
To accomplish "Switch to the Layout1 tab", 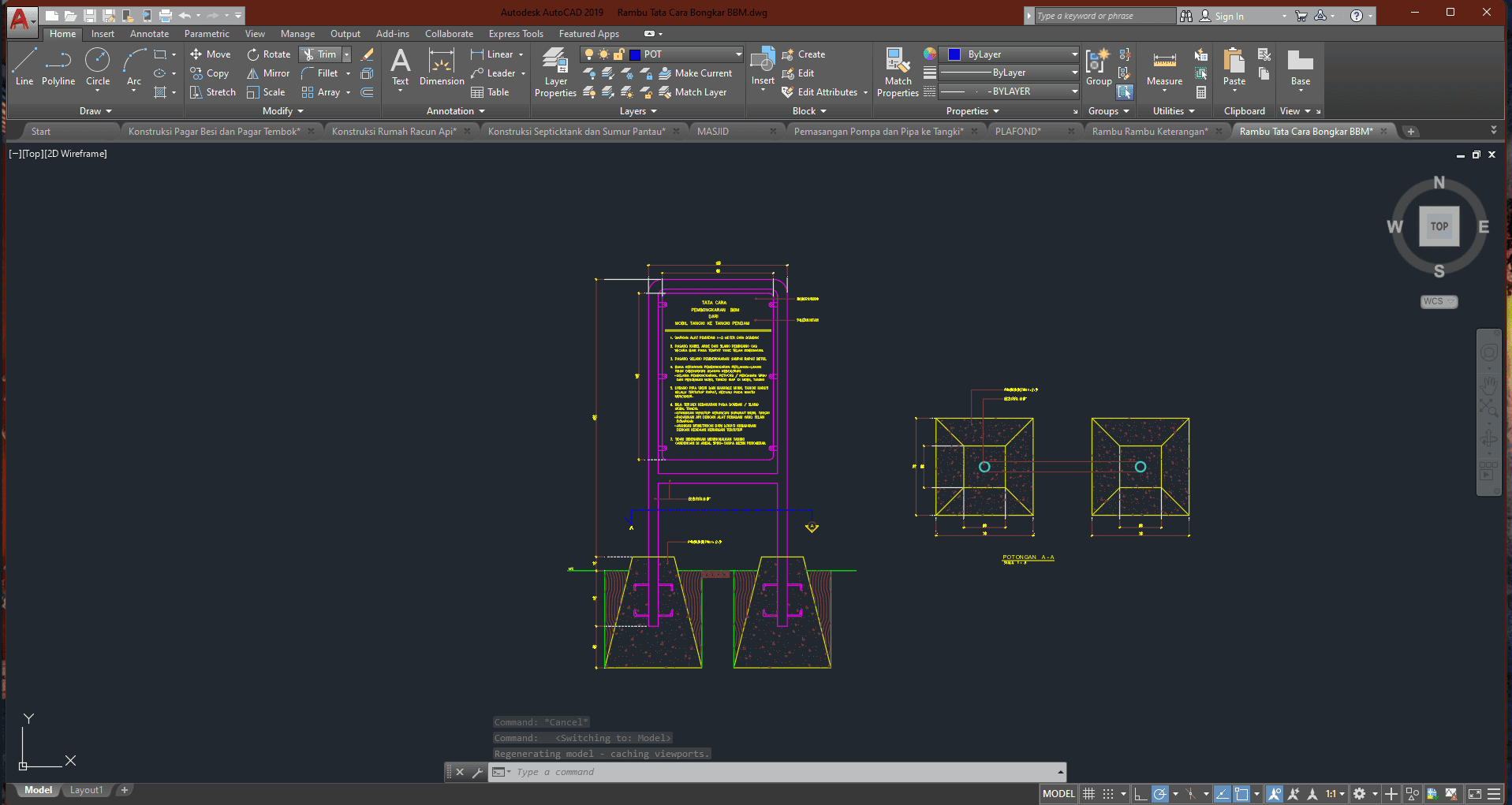I will coord(86,790).
